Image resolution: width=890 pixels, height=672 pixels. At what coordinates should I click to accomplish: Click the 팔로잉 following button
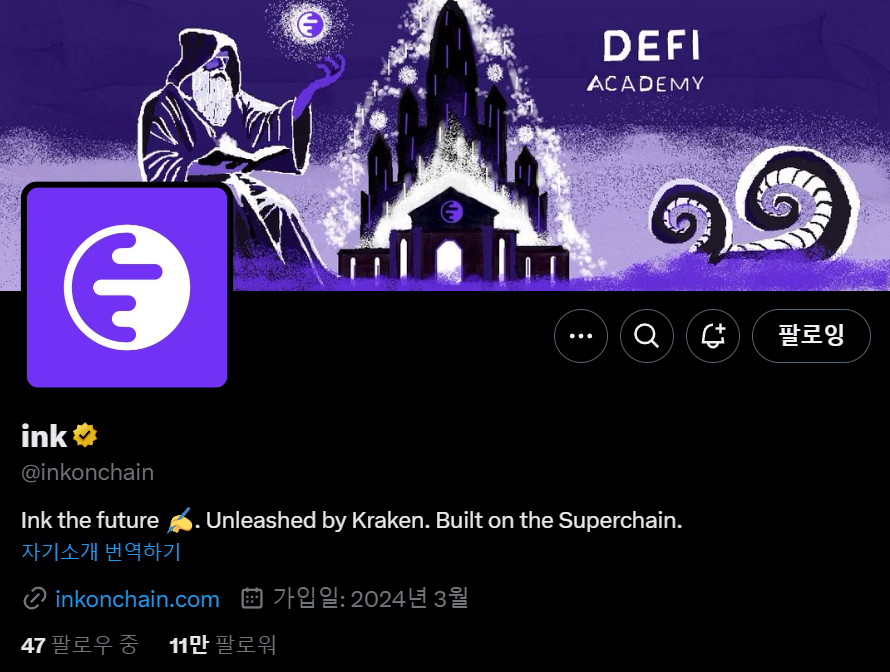811,336
